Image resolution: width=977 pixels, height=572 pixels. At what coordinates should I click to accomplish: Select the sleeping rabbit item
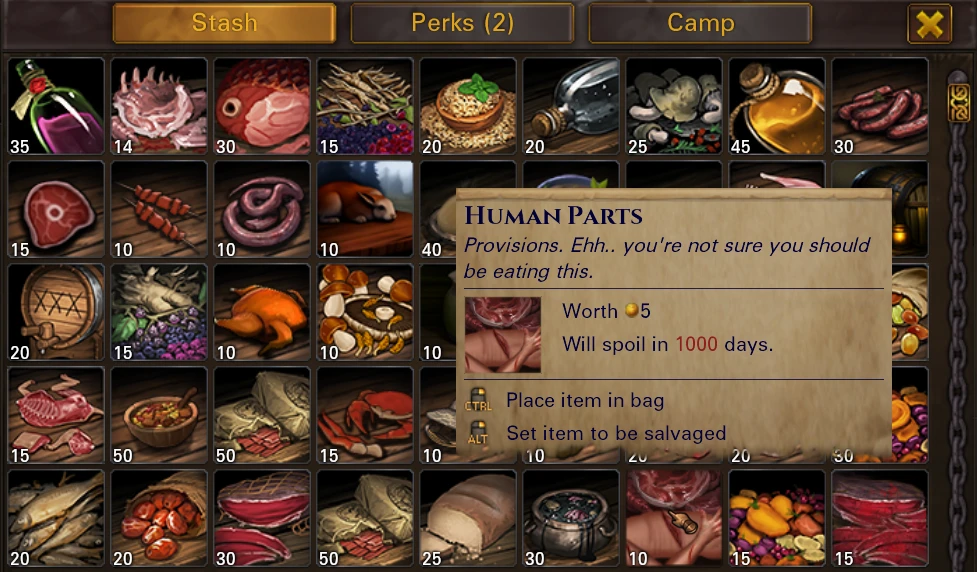point(365,209)
